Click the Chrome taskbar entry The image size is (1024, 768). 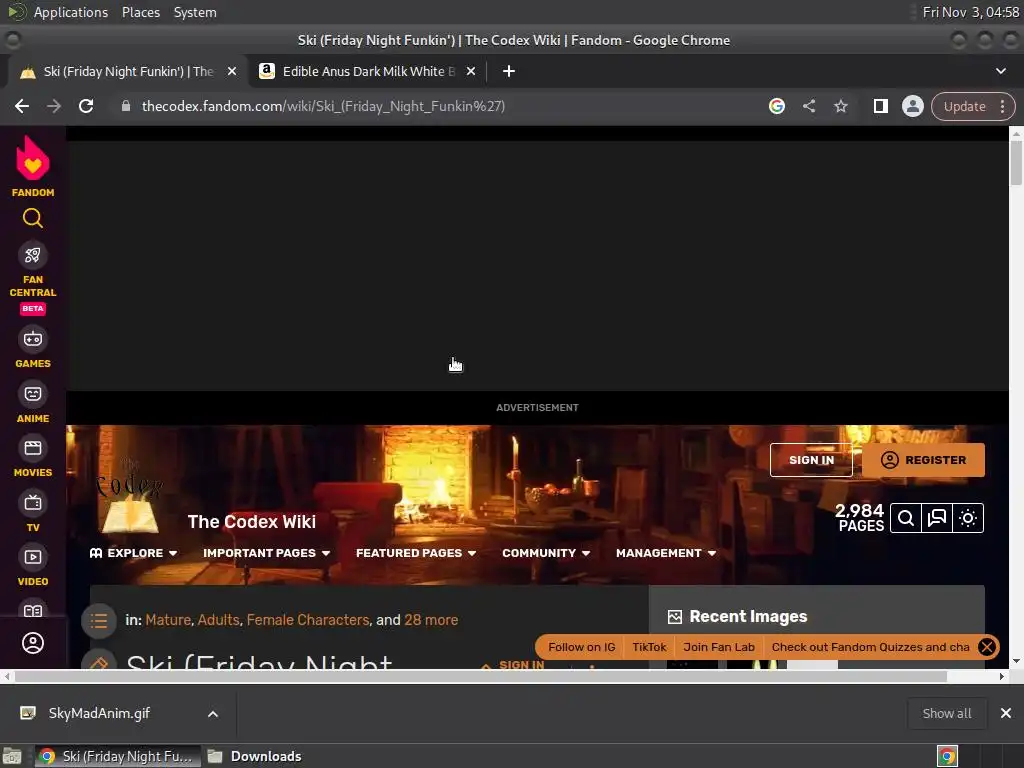coord(118,756)
